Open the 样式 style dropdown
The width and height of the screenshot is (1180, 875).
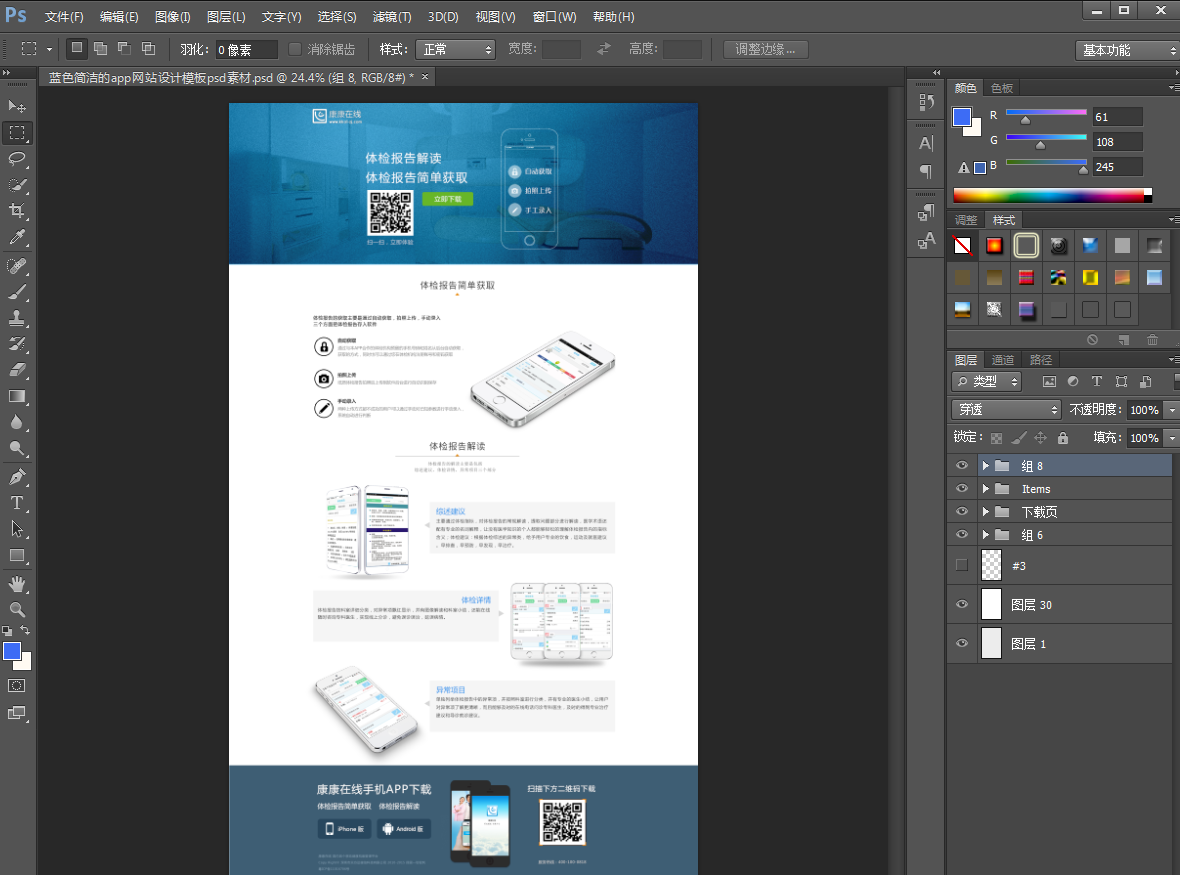(456, 49)
